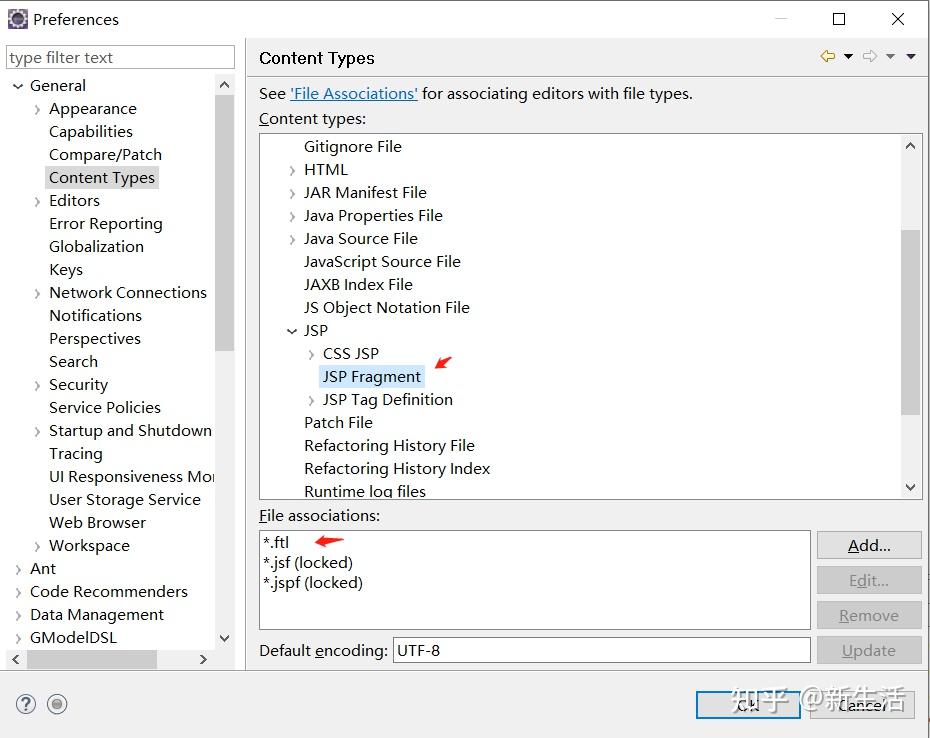Open back history dropdown arrow
930x738 pixels.
(x=848, y=57)
